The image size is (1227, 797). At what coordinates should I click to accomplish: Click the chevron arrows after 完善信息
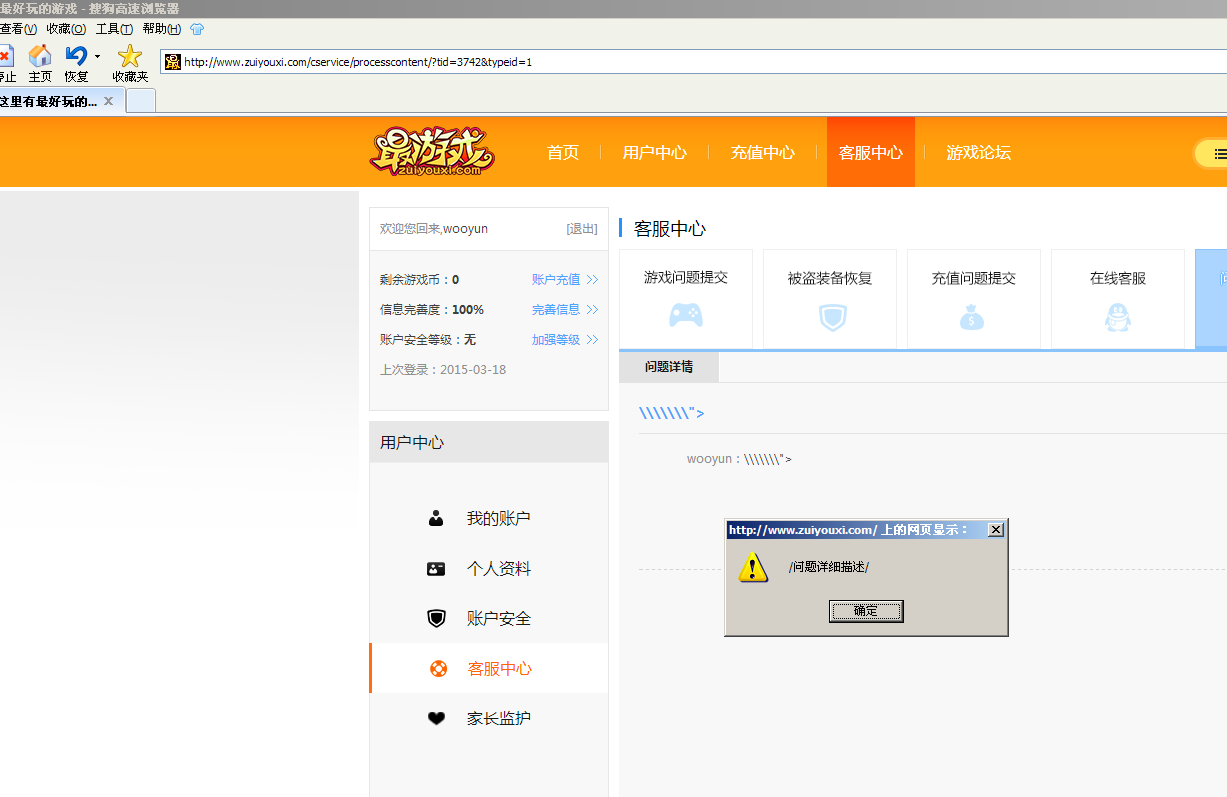[592, 310]
